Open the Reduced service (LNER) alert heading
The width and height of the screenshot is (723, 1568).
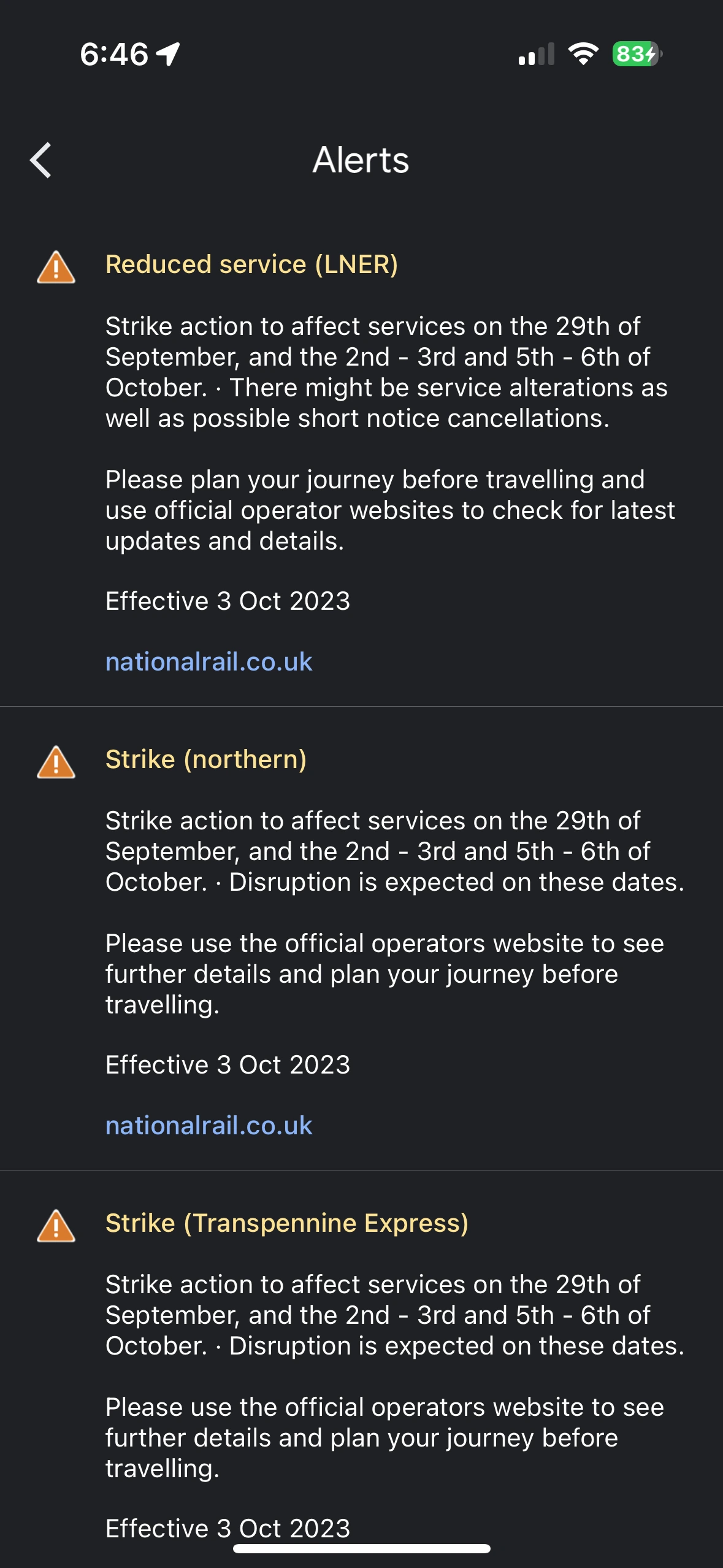[251, 264]
